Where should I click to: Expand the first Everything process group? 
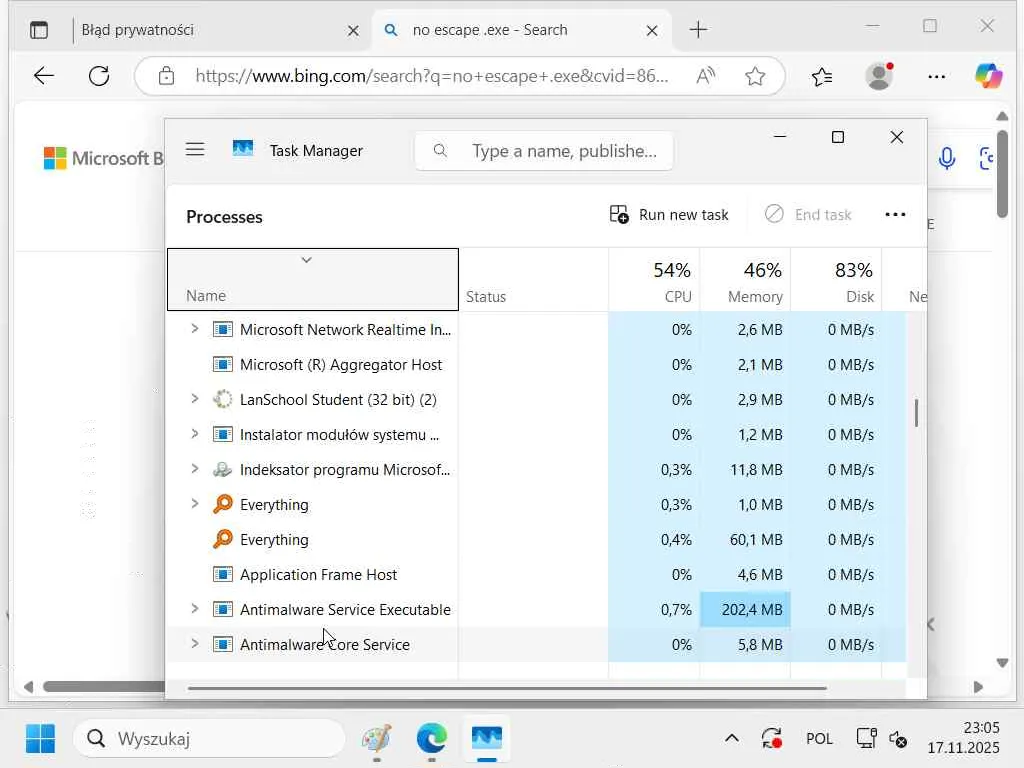click(194, 504)
